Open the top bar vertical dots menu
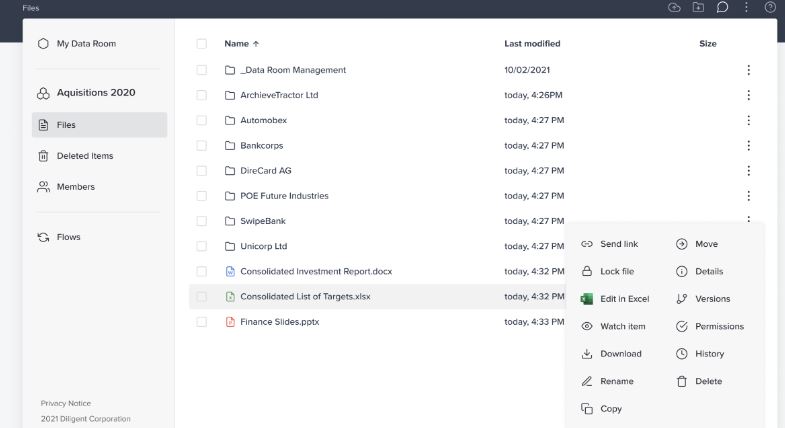The width and height of the screenshot is (785, 428). (746, 7)
